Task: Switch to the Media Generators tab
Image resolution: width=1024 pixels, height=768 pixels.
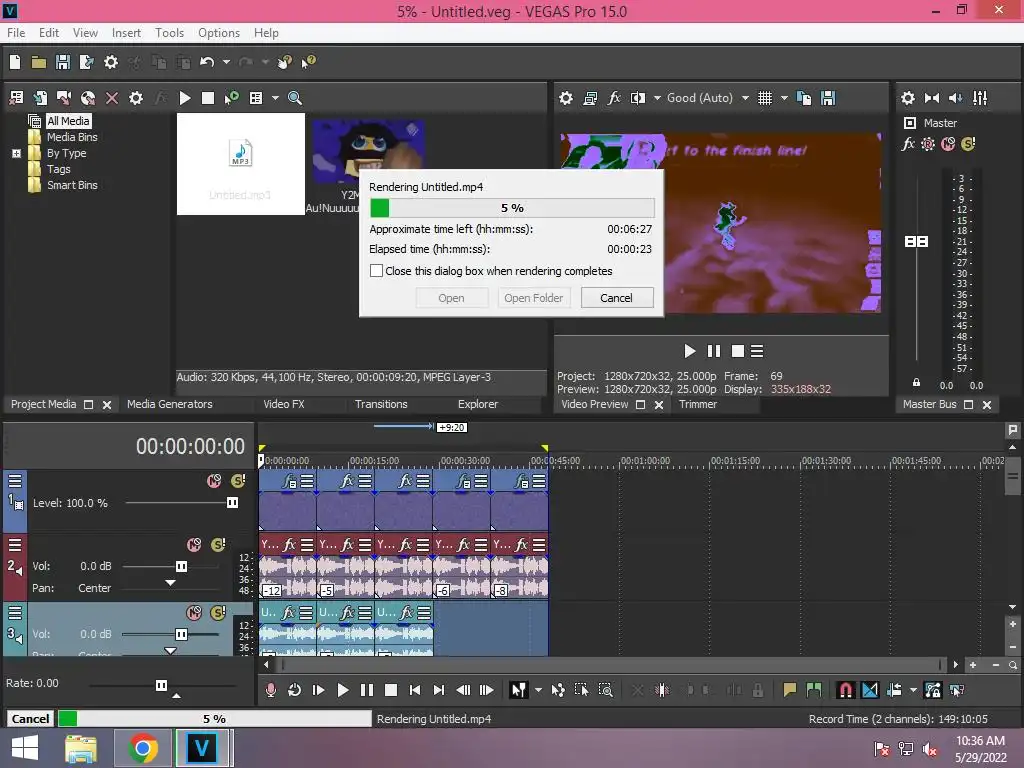Action: point(170,404)
